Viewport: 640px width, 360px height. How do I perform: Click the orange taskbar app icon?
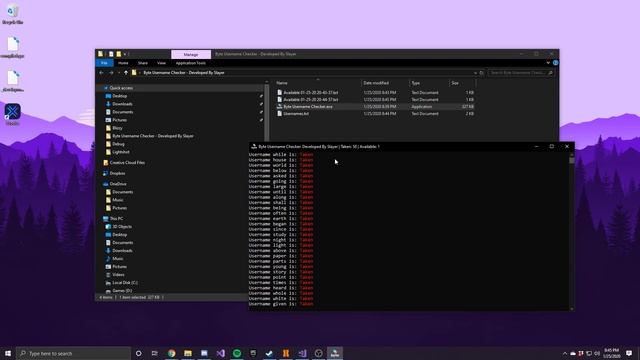click(286, 353)
